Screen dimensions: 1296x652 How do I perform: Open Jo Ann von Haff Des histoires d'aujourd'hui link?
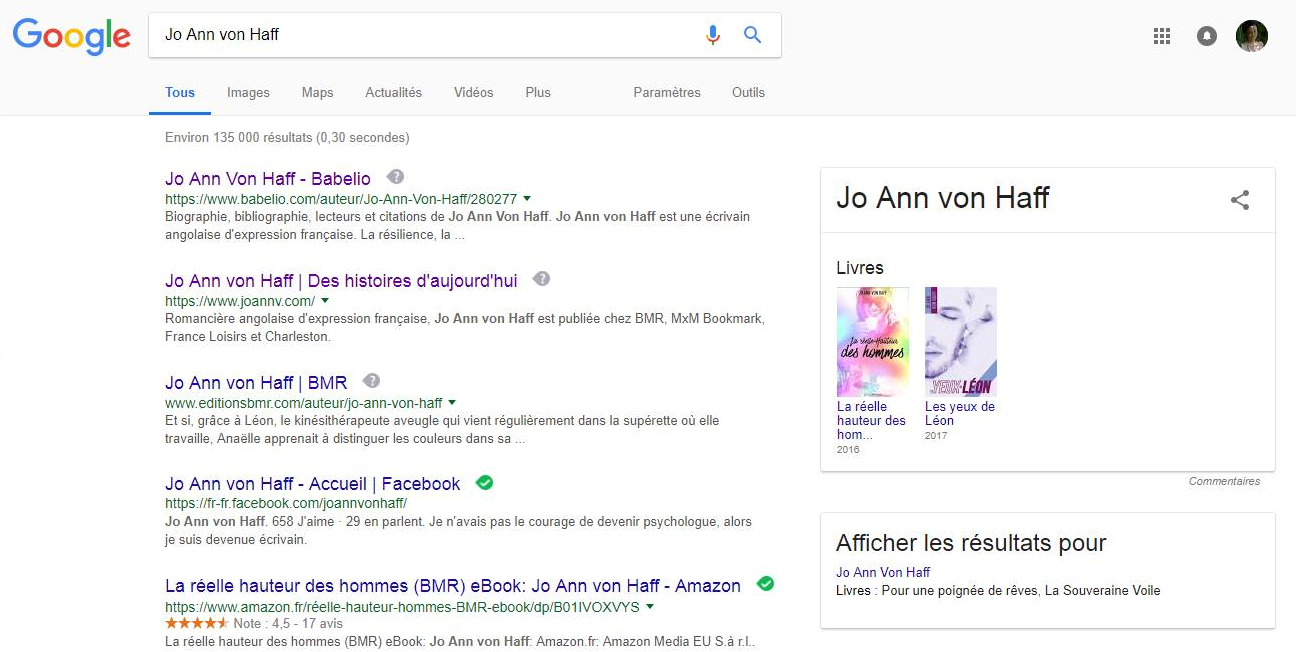(341, 281)
